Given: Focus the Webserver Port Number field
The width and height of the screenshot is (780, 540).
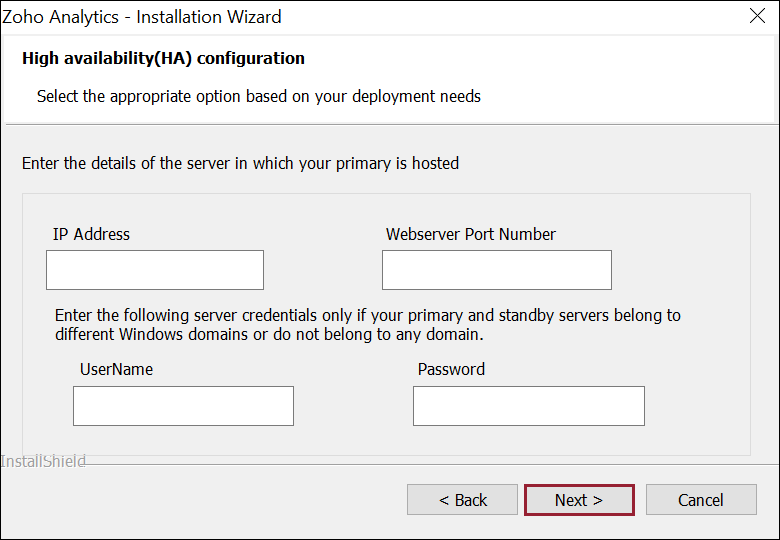Looking at the screenshot, I should [x=496, y=270].
